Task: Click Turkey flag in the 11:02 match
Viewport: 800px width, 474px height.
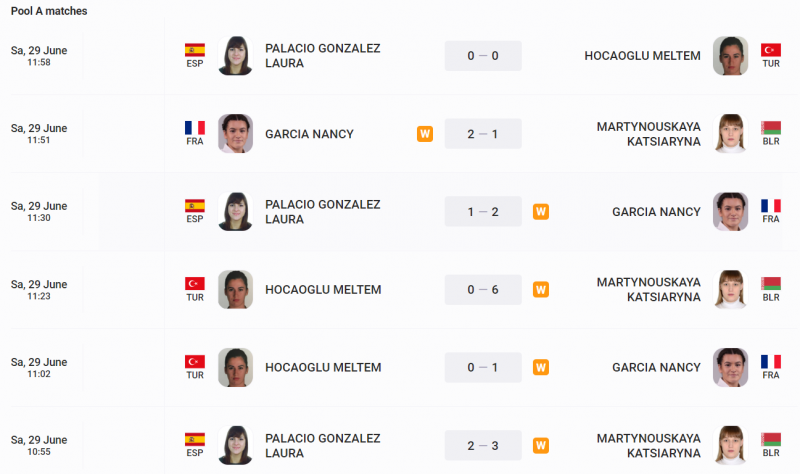Action: pos(195,361)
